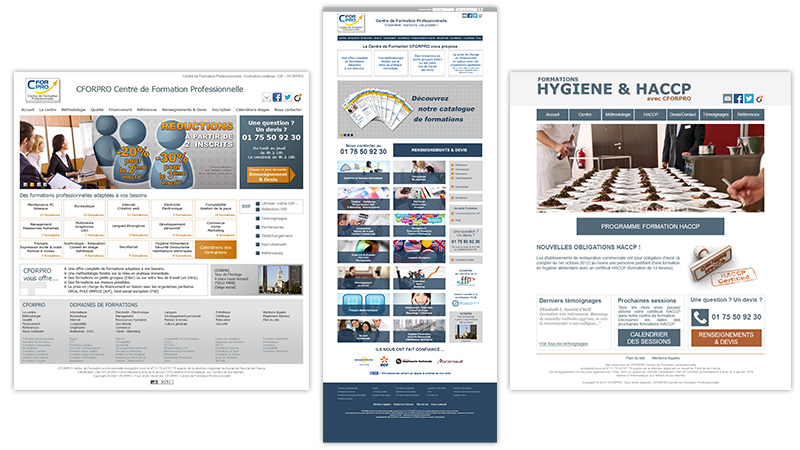
Task: Open the Méthodologie tab on HACCP site
Action: 617,115
